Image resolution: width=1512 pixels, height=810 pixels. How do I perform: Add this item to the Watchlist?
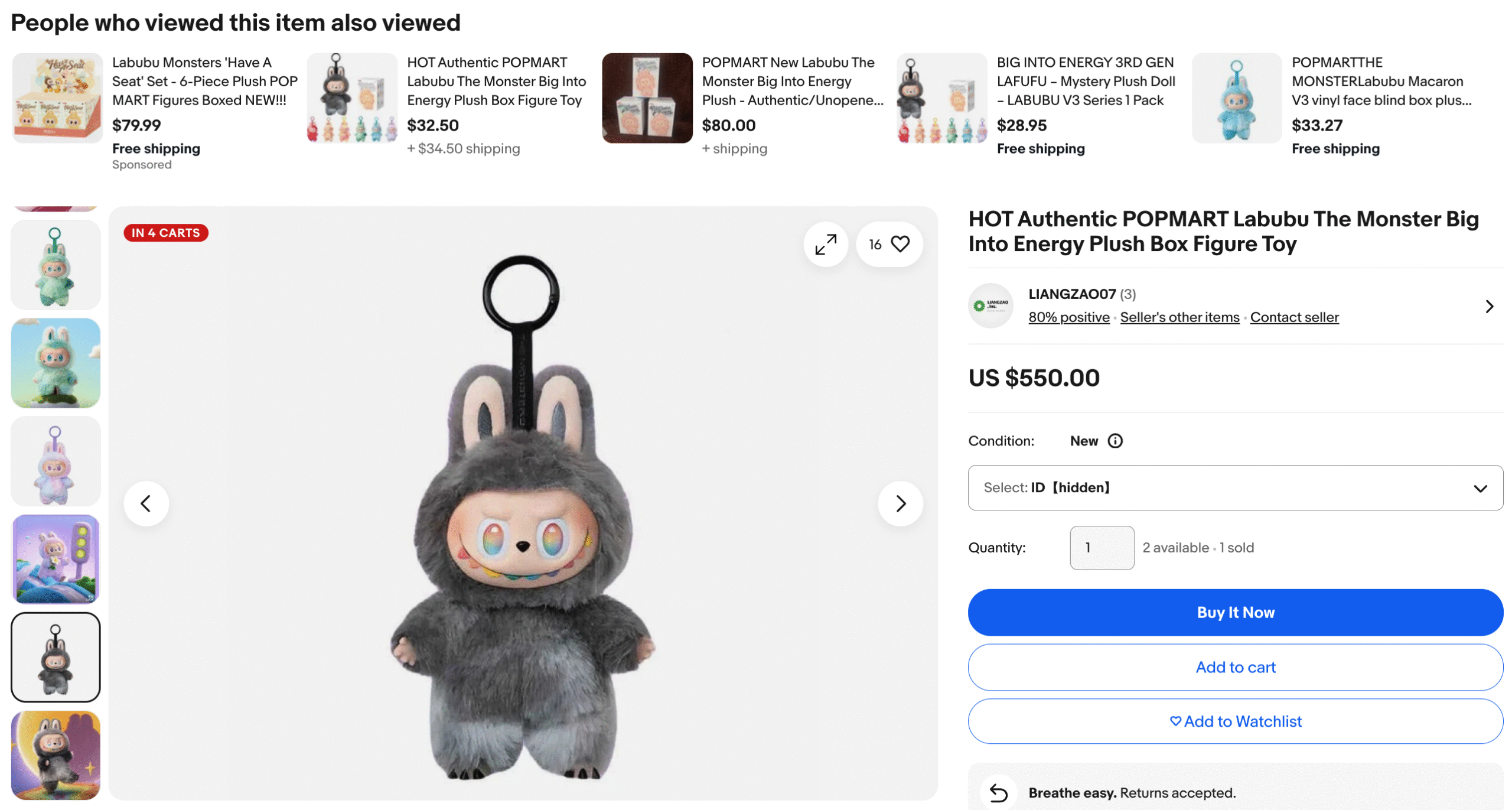coord(1236,721)
